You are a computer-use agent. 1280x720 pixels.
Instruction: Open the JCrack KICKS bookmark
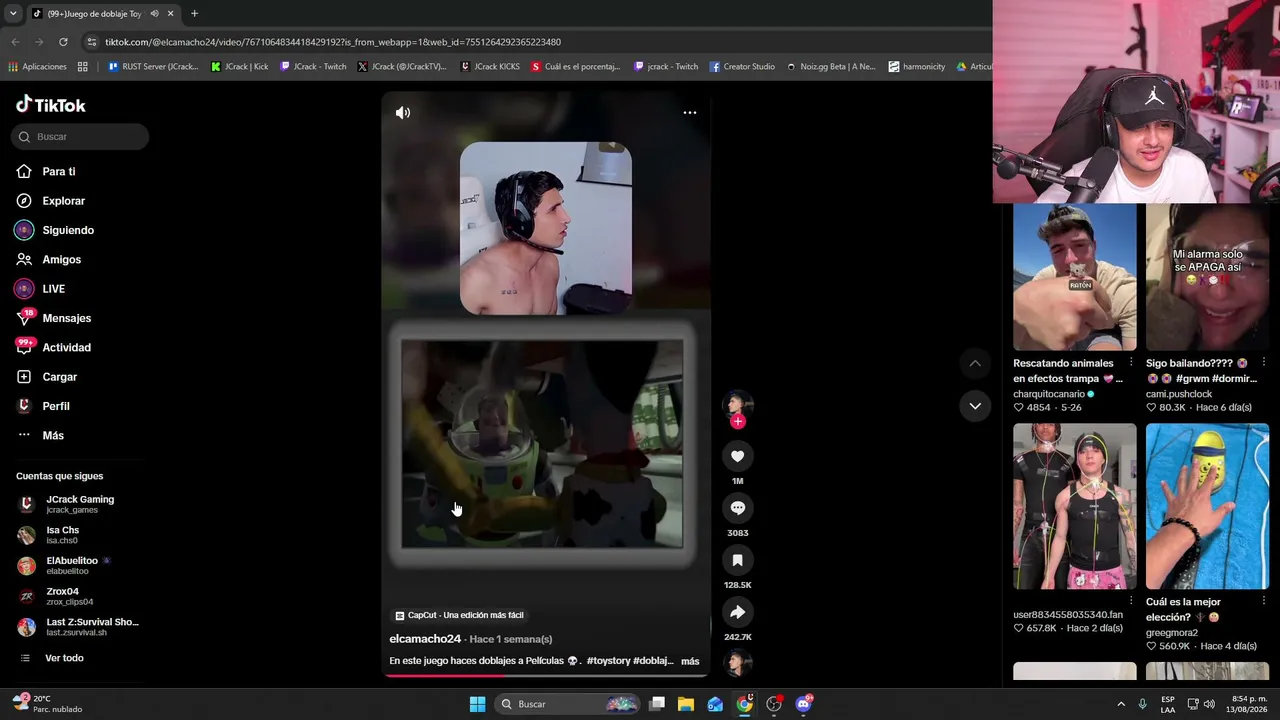pyautogui.click(x=490, y=67)
